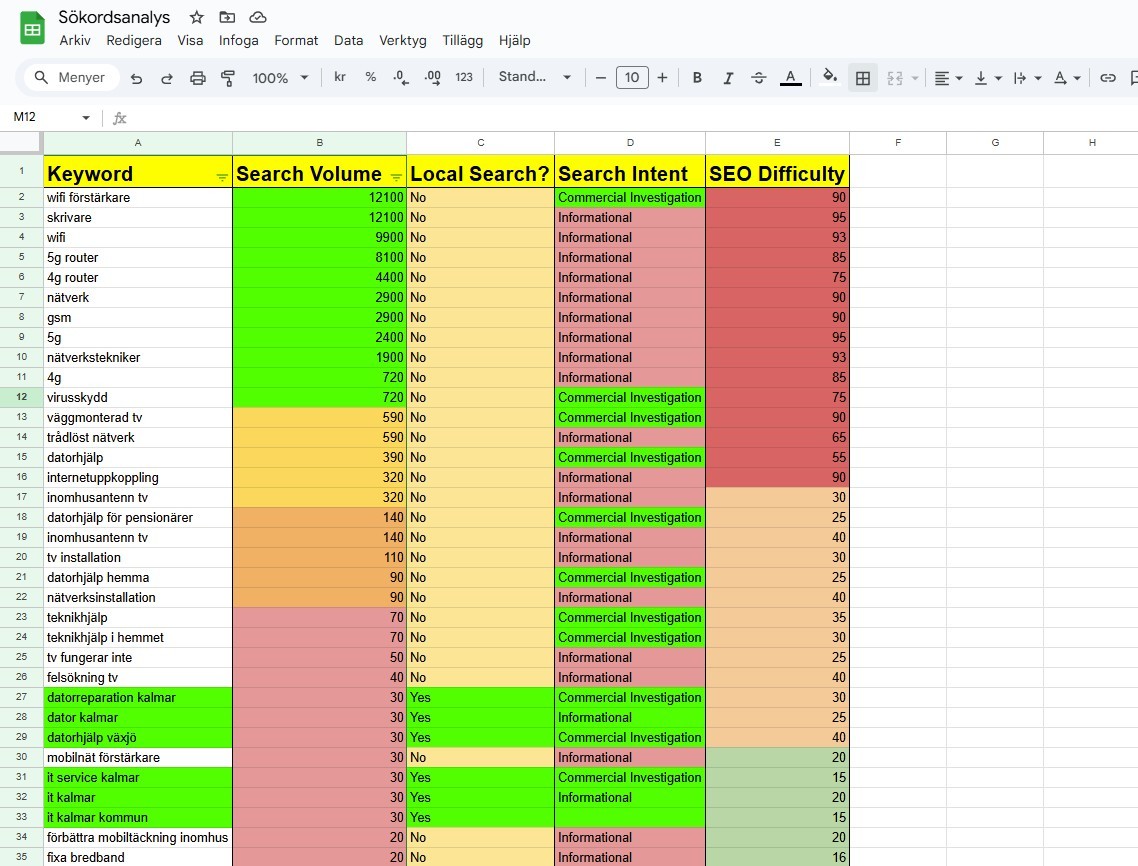The width and height of the screenshot is (1138, 866).
Task: Click the Menyer search box
Action: [x=71, y=78]
